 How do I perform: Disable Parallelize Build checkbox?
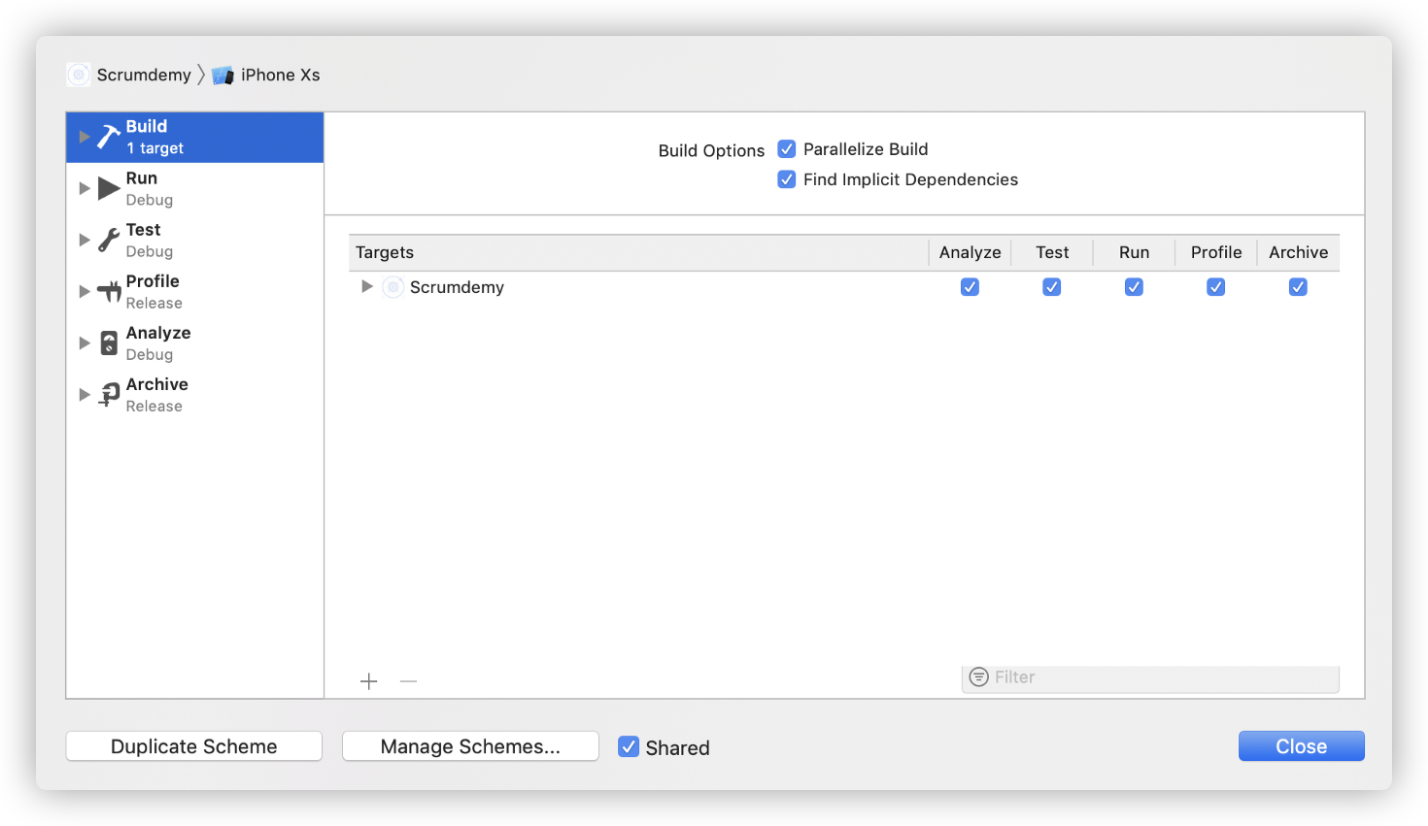pos(787,149)
